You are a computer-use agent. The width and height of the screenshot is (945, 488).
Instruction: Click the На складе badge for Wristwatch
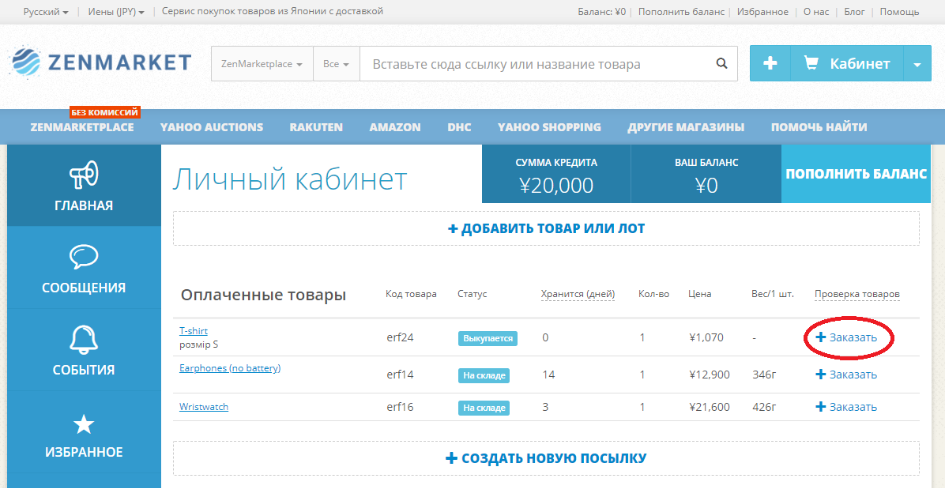(x=483, y=408)
